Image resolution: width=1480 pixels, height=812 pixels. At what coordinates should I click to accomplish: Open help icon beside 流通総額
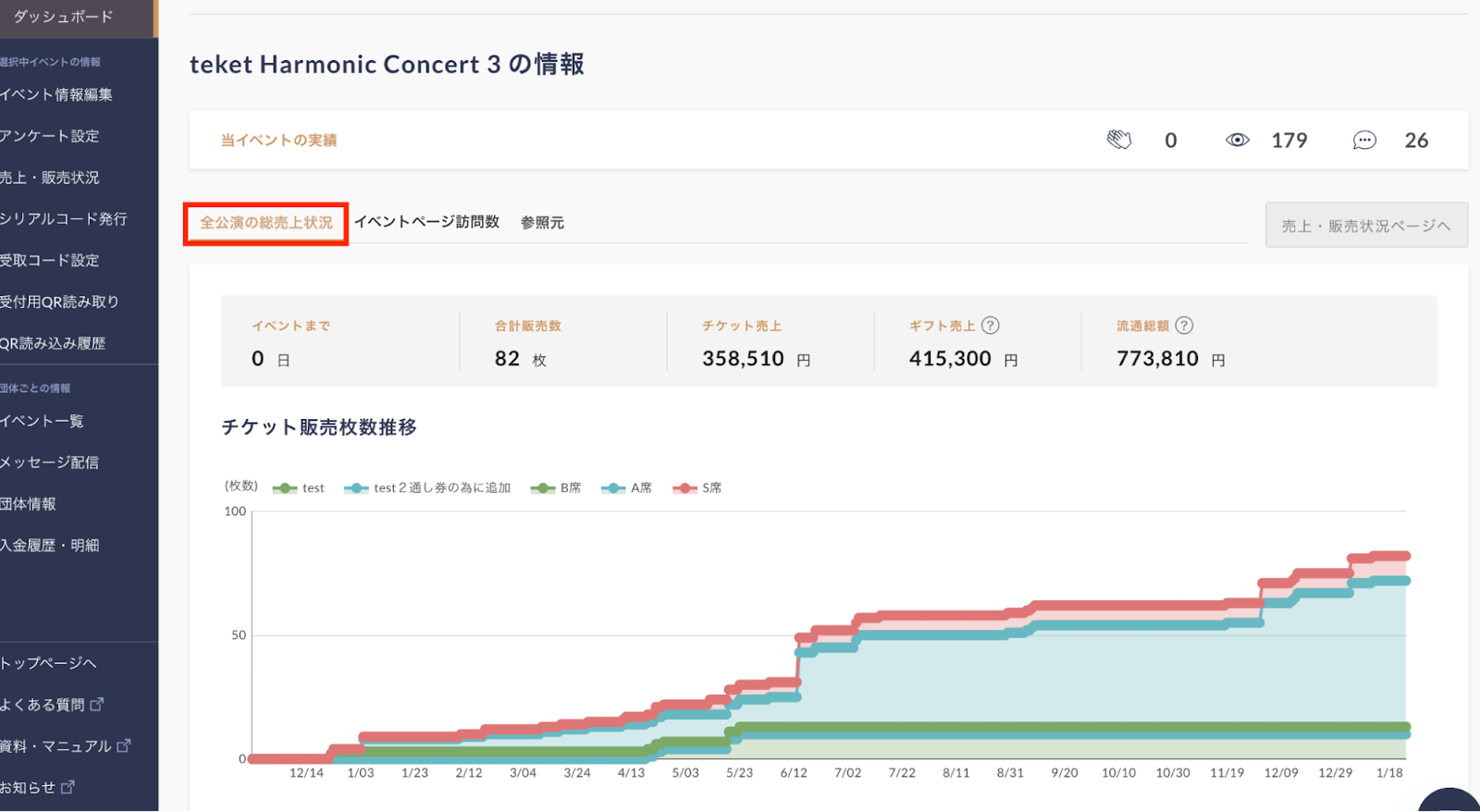click(x=1184, y=326)
